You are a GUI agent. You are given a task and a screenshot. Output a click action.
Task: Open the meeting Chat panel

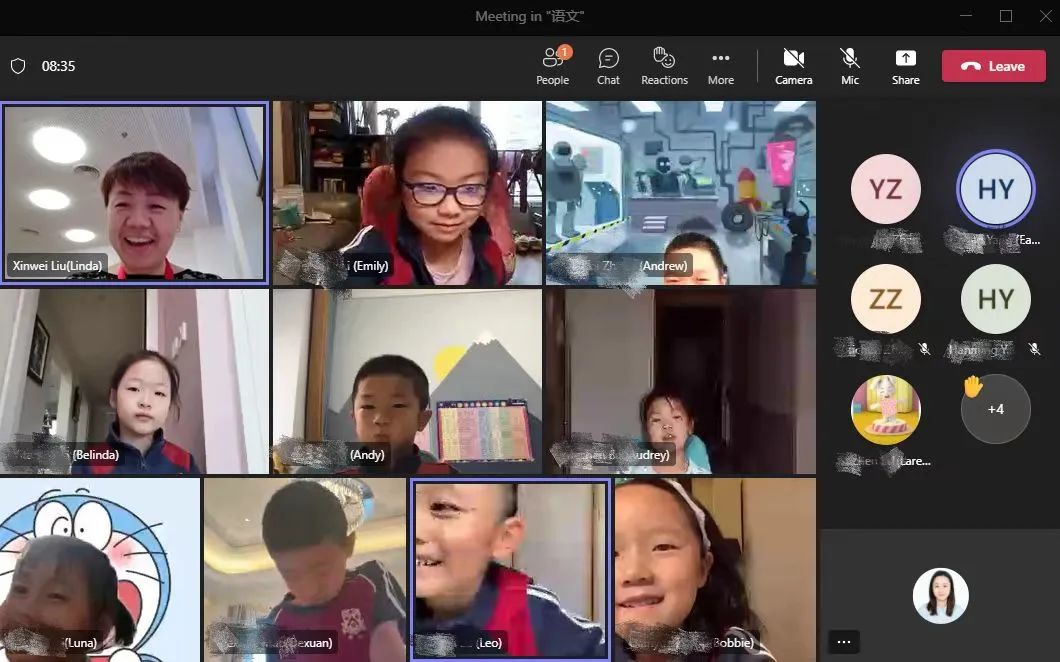[608, 66]
